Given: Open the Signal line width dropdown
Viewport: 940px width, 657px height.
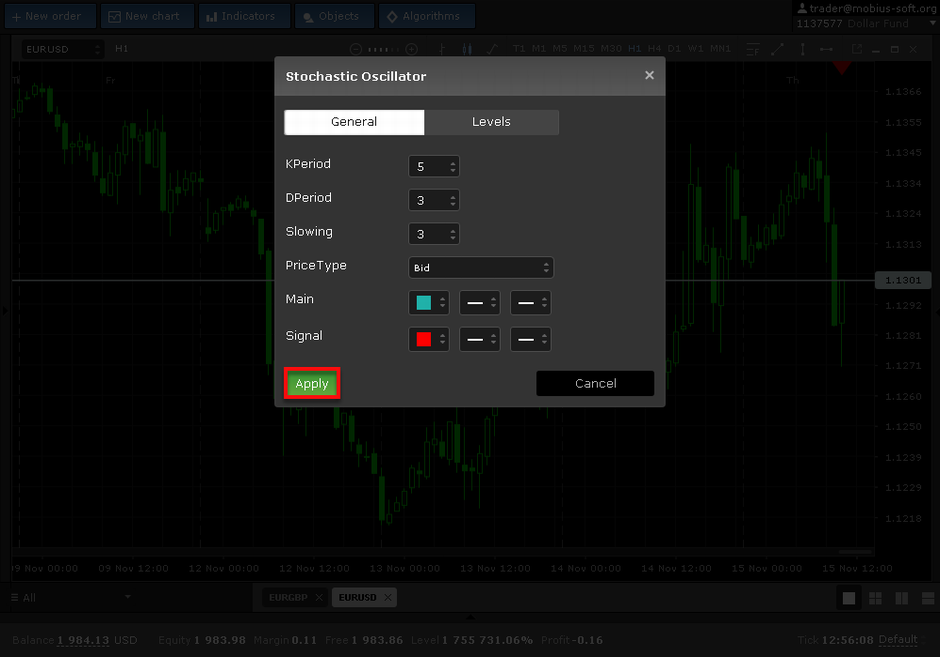Looking at the screenshot, I should point(531,339).
